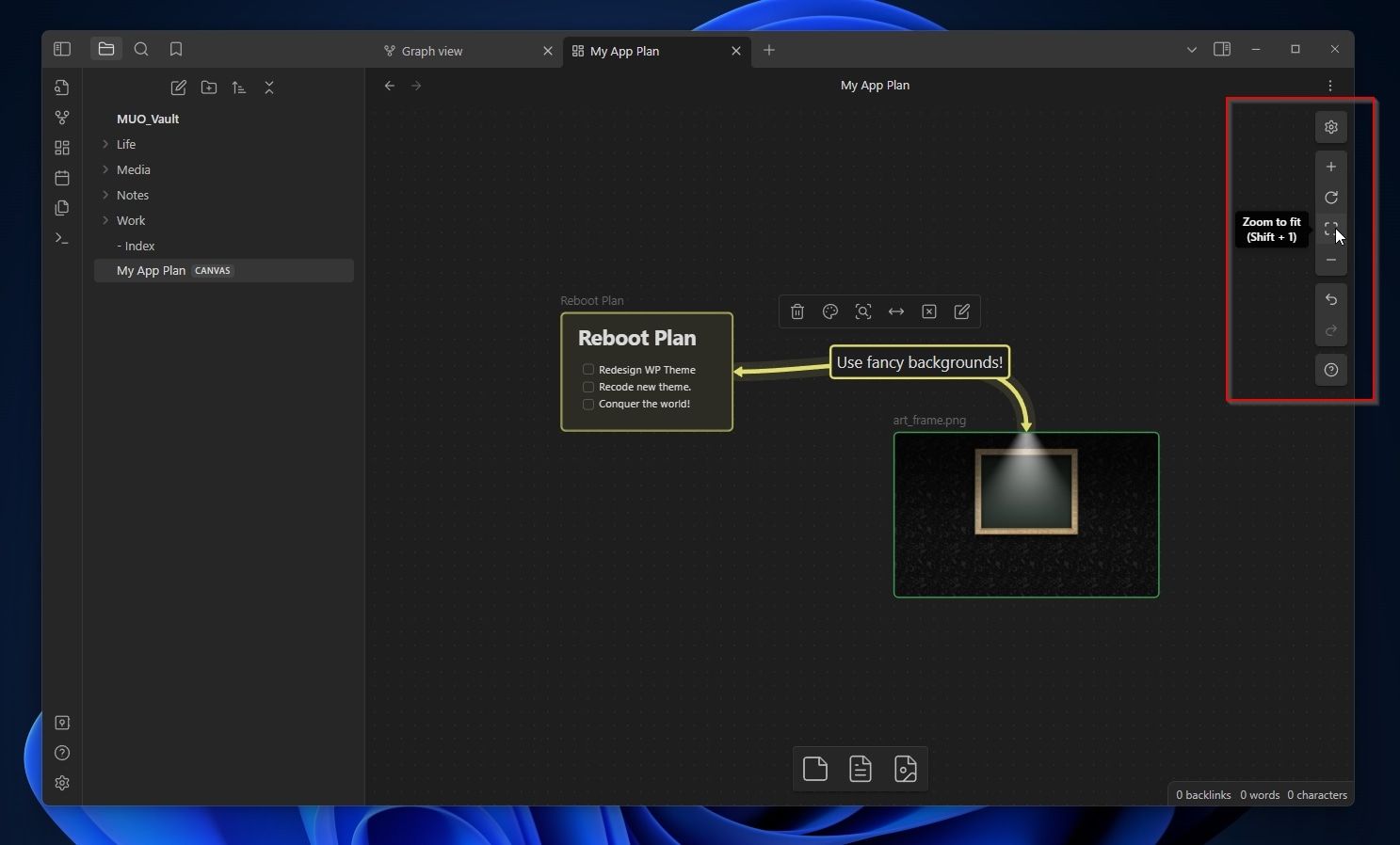Open canvas settings gear in right toolbar

tap(1330, 127)
